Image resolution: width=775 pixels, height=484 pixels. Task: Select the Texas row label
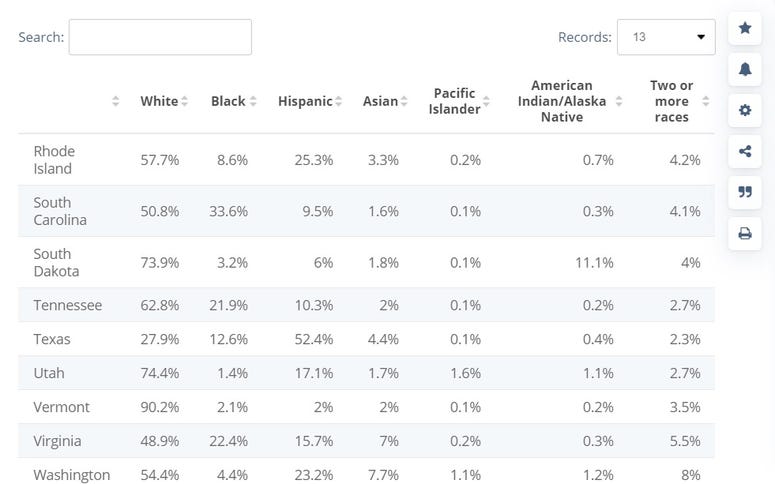pyautogui.click(x=52, y=339)
